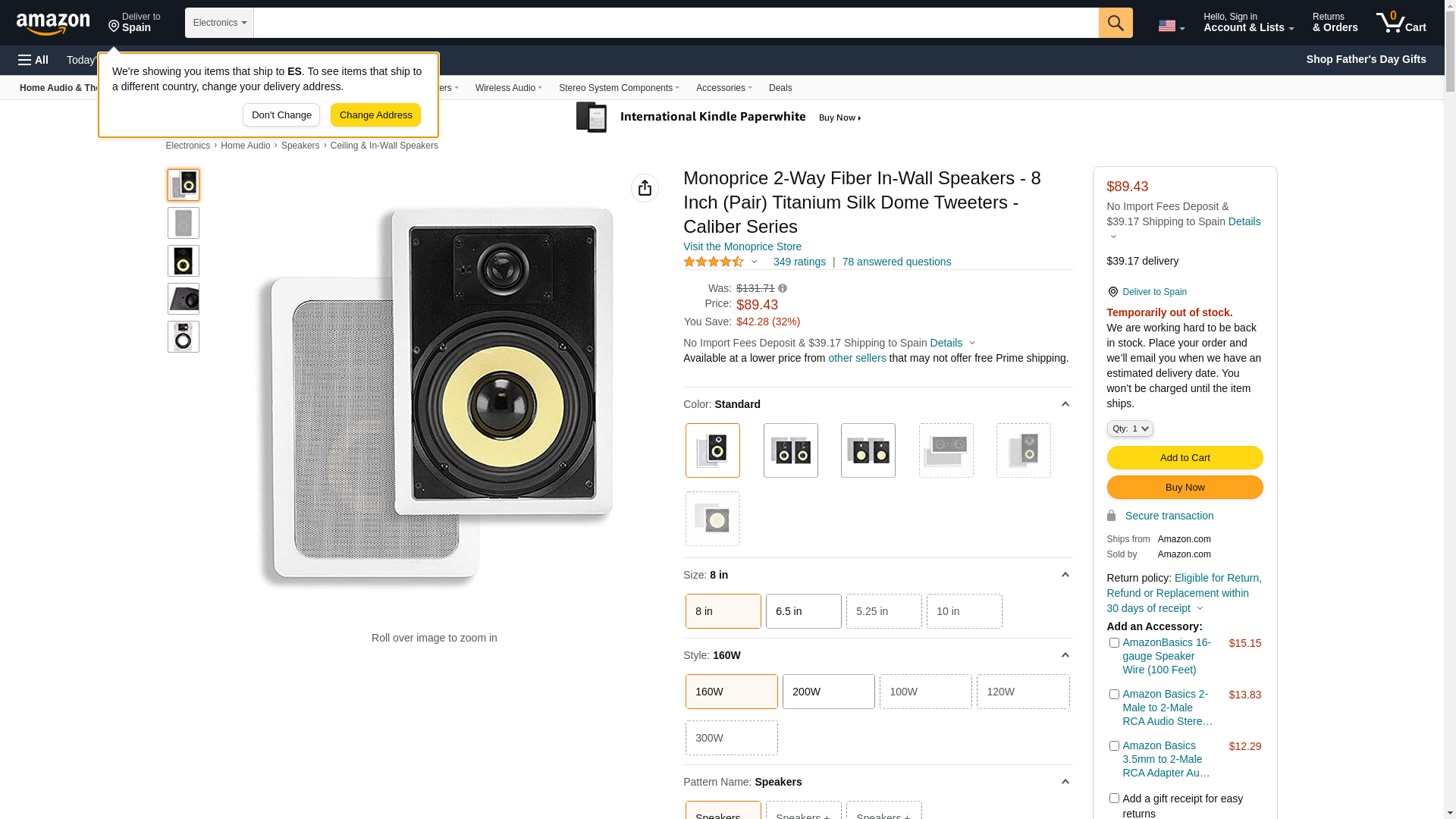Select the second color variant swatch
This screenshot has height=819, width=1456.
point(790,450)
